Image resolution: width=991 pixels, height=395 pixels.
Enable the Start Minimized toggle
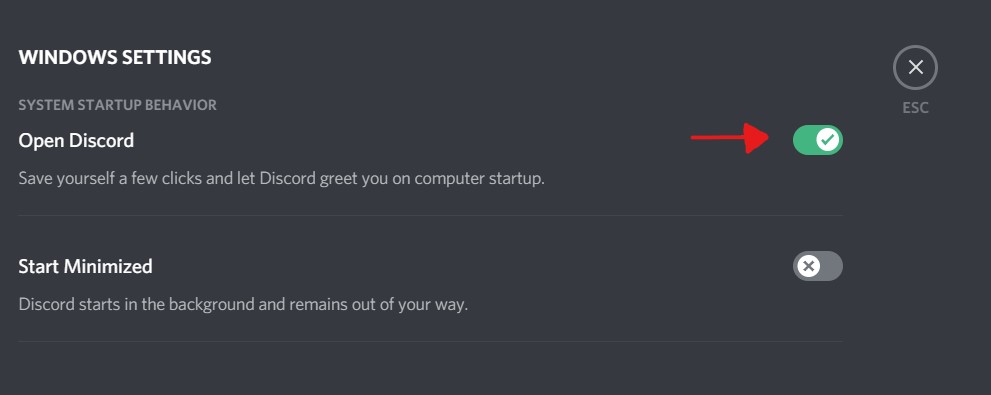(x=818, y=266)
